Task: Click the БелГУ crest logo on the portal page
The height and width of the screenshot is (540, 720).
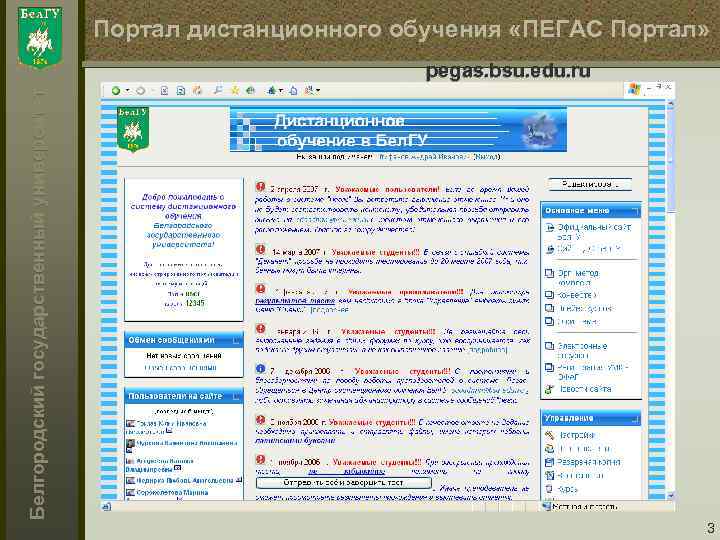Action: tap(133, 129)
